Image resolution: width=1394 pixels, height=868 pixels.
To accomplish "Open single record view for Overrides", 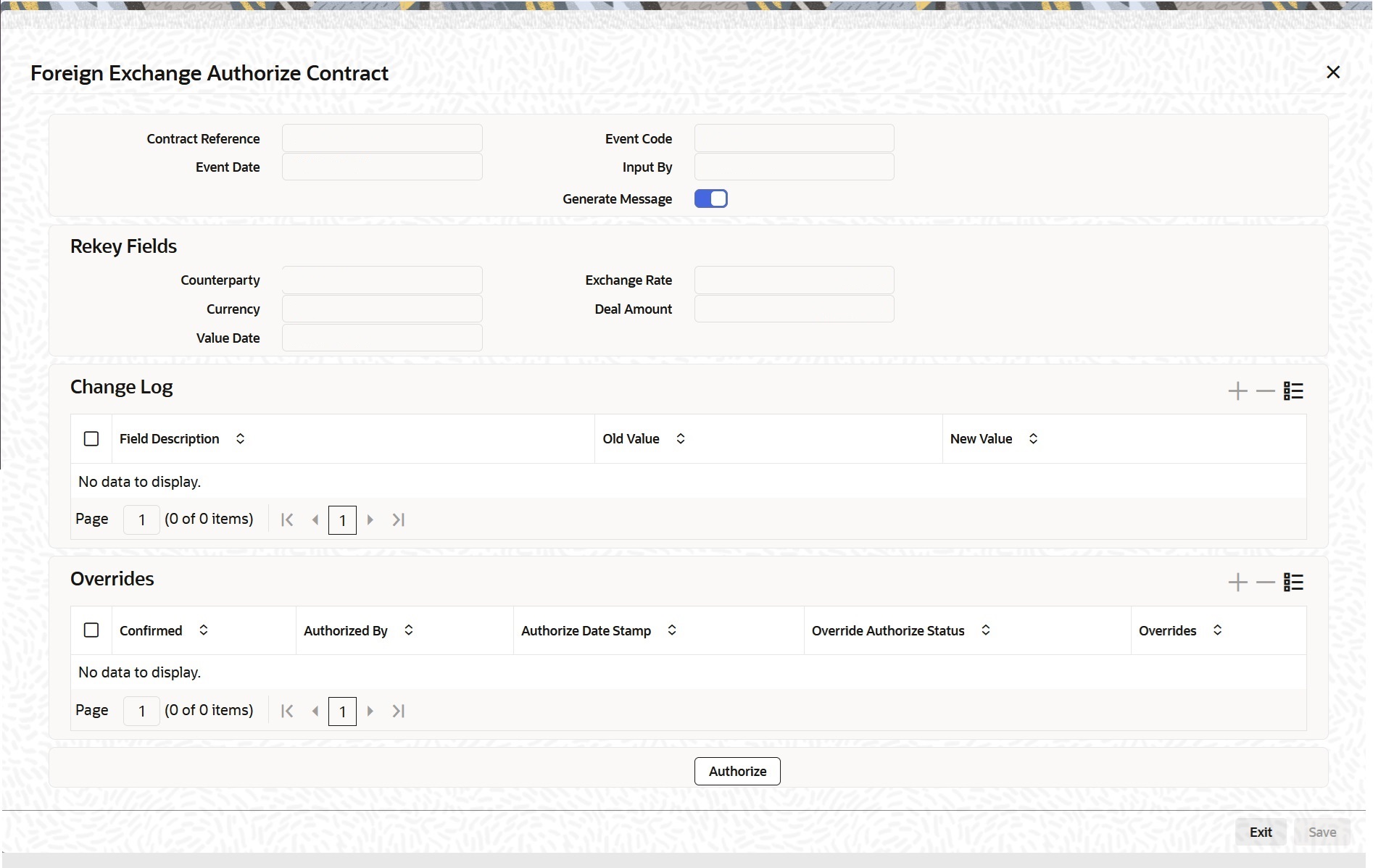I will [x=1293, y=583].
